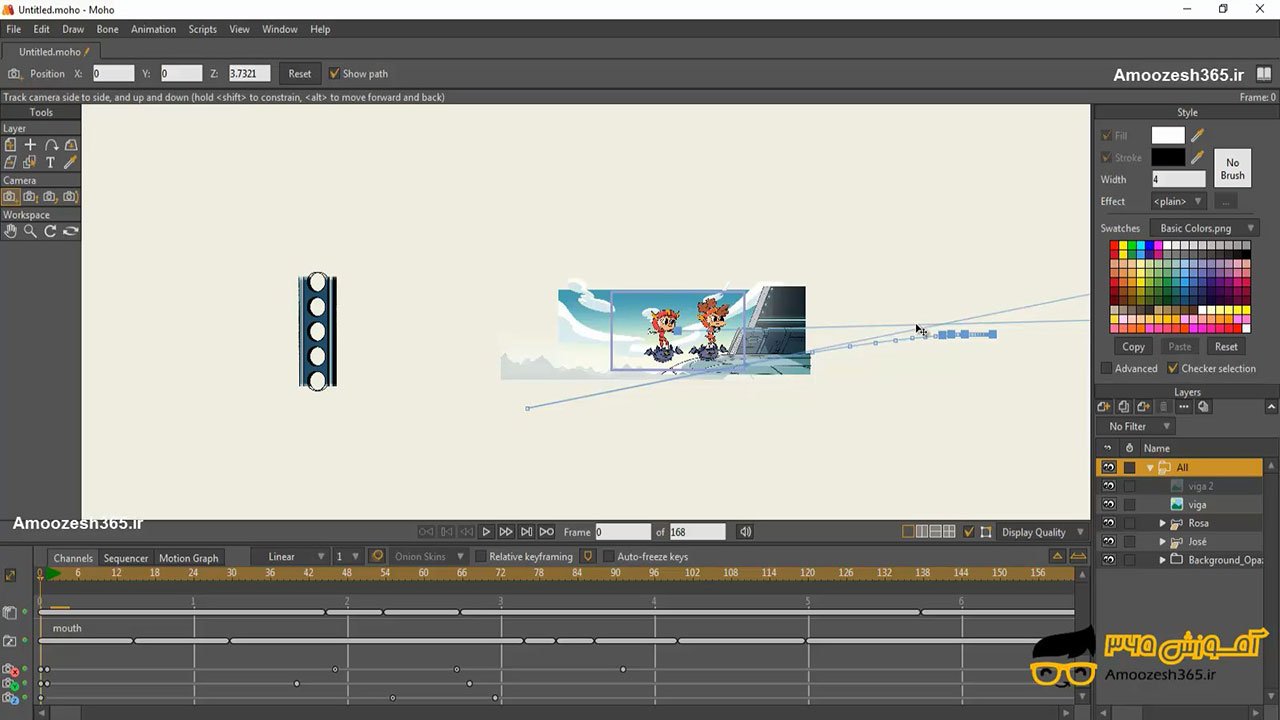This screenshot has height=720, width=1280.
Task: Click the import layer icon in Layers panel
Action: pos(1143,407)
